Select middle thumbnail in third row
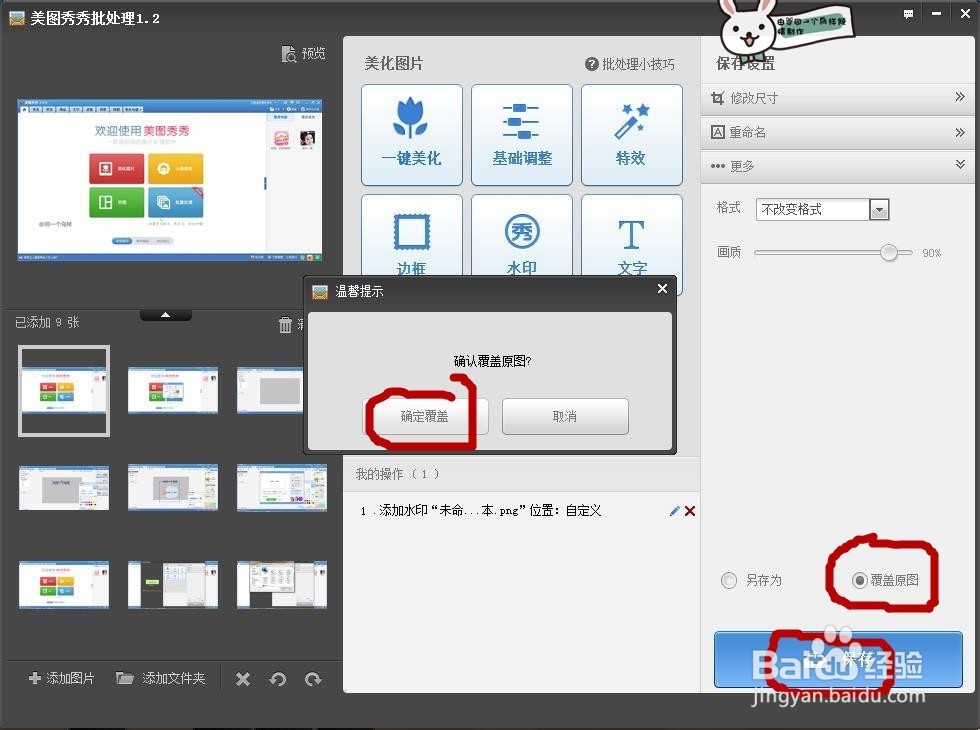 click(x=173, y=585)
